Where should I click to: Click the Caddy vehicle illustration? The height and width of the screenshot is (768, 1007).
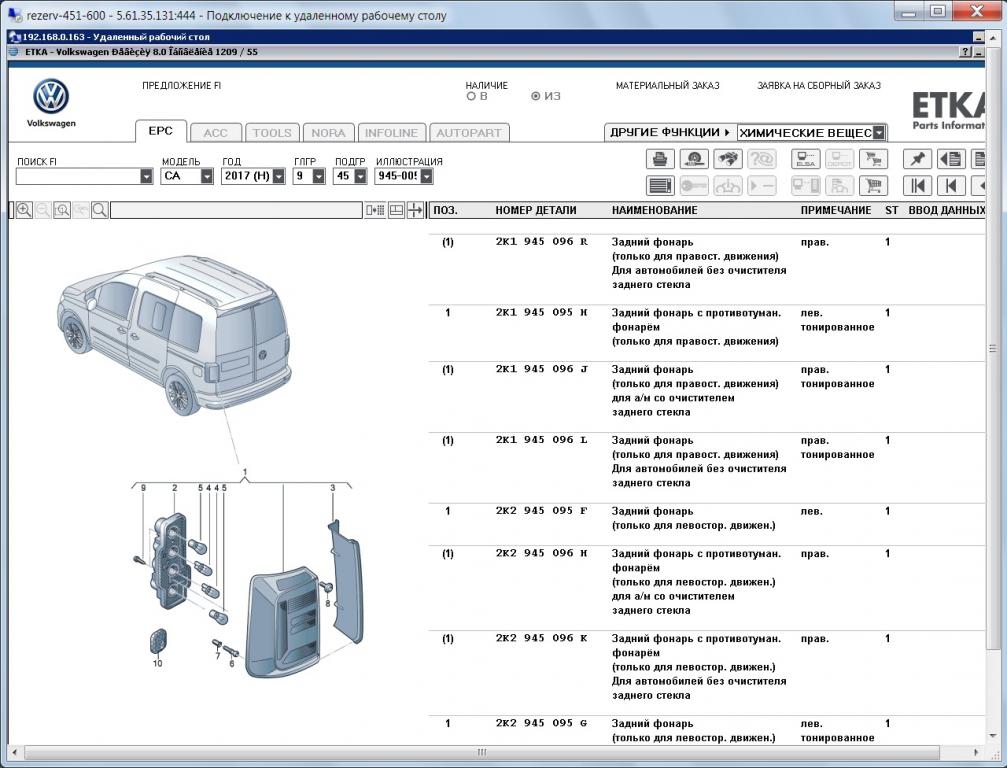(x=173, y=334)
